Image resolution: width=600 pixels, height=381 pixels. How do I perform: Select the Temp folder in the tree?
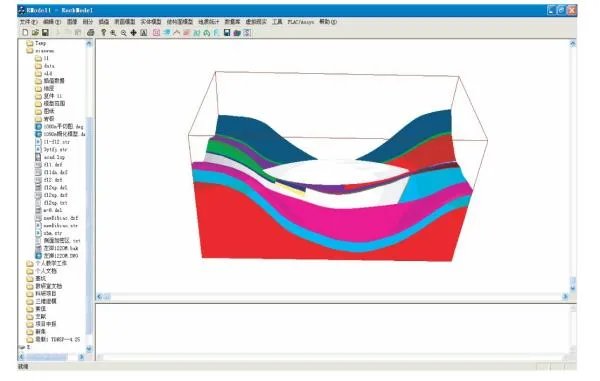(x=36, y=43)
